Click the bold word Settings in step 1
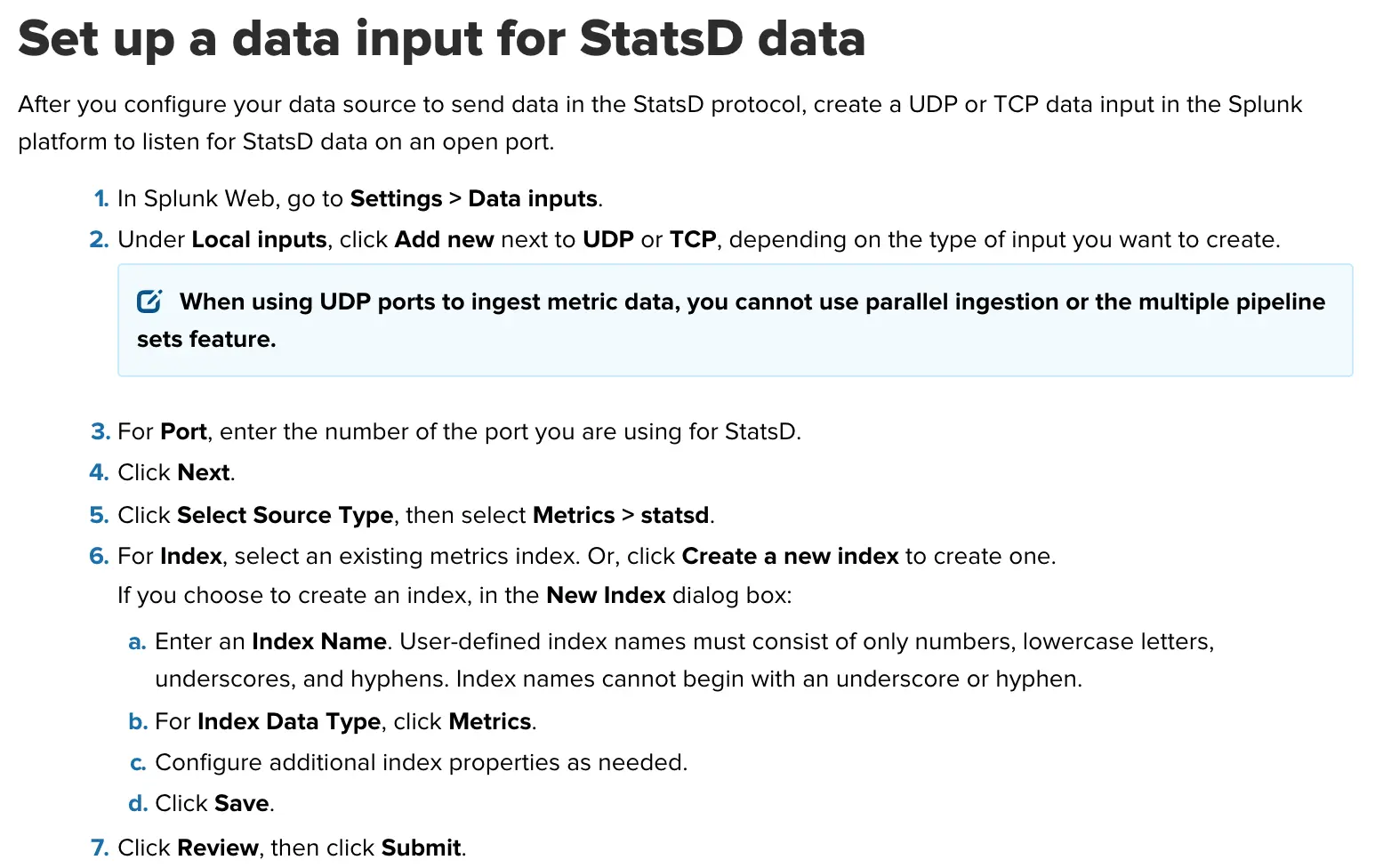Screen dimensions: 1375x868 click(396, 198)
